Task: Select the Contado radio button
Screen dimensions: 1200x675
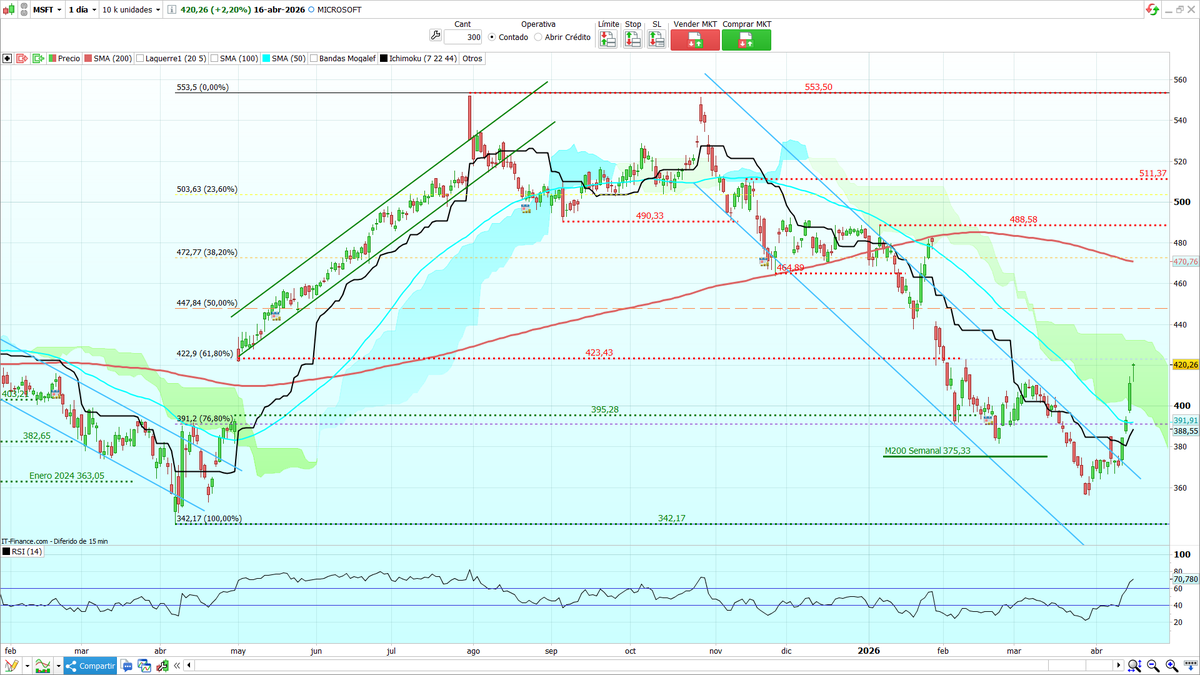Action: [491, 37]
